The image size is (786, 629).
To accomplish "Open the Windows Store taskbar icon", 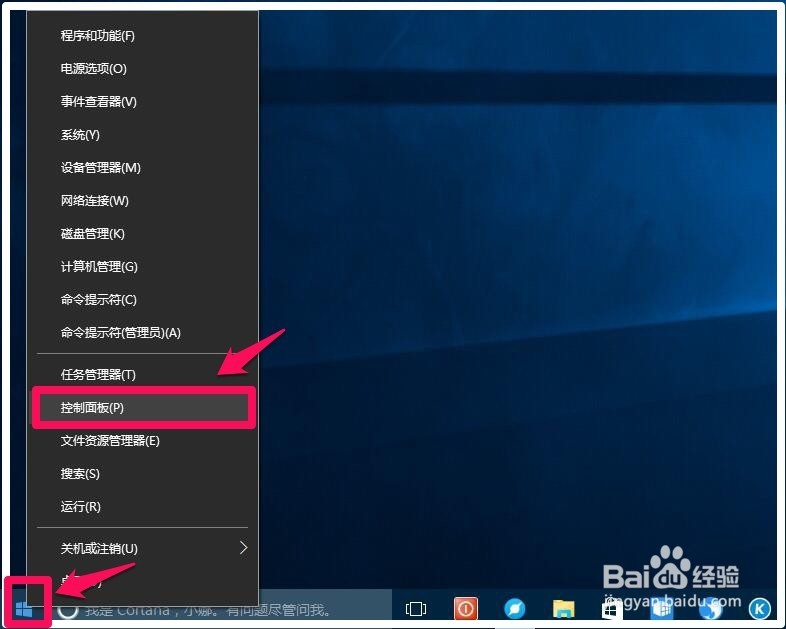I will pos(612,610).
